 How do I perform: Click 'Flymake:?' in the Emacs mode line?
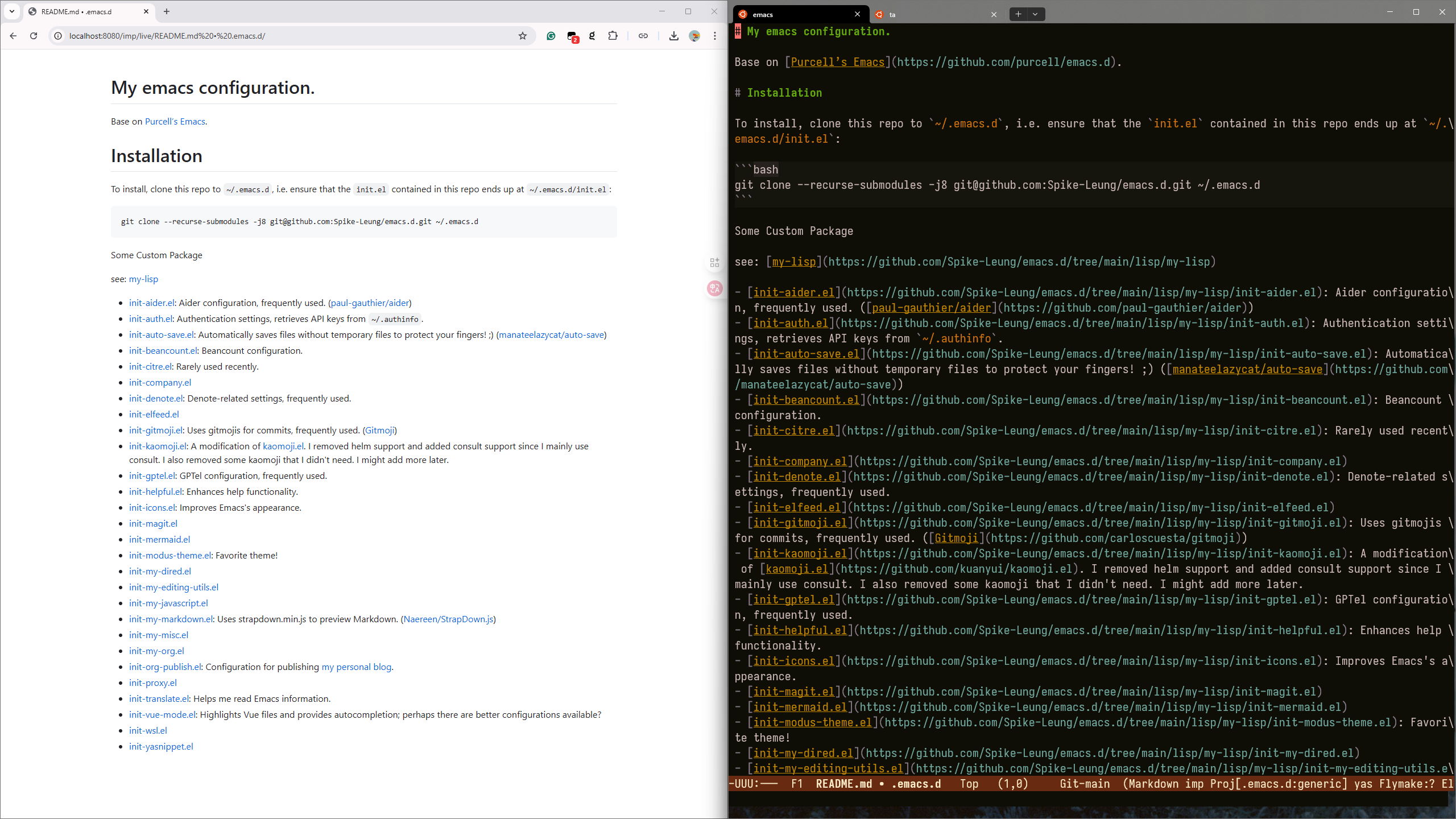(x=1407, y=784)
